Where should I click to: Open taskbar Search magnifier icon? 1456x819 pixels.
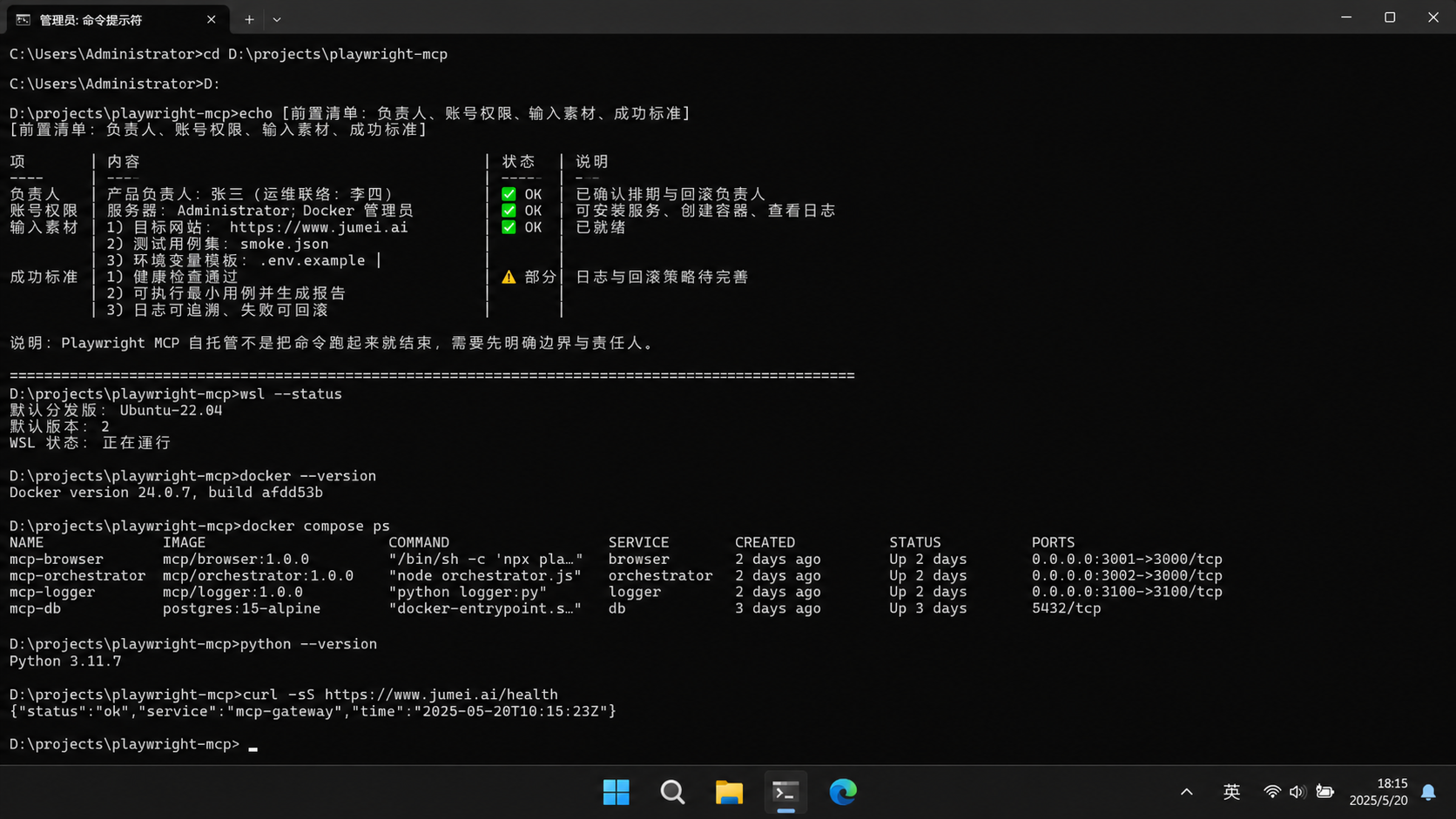pyautogui.click(x=672, y=792)
